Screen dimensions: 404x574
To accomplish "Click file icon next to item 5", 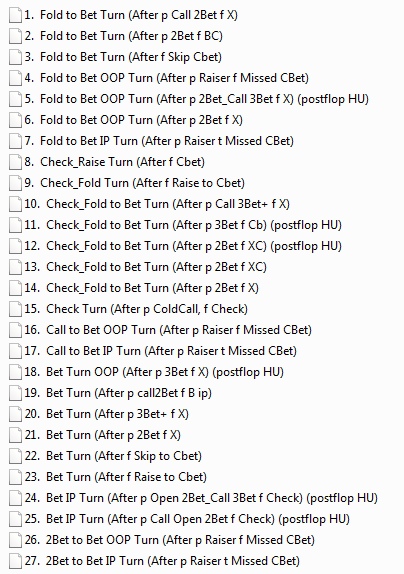I will tap(15, 100).
